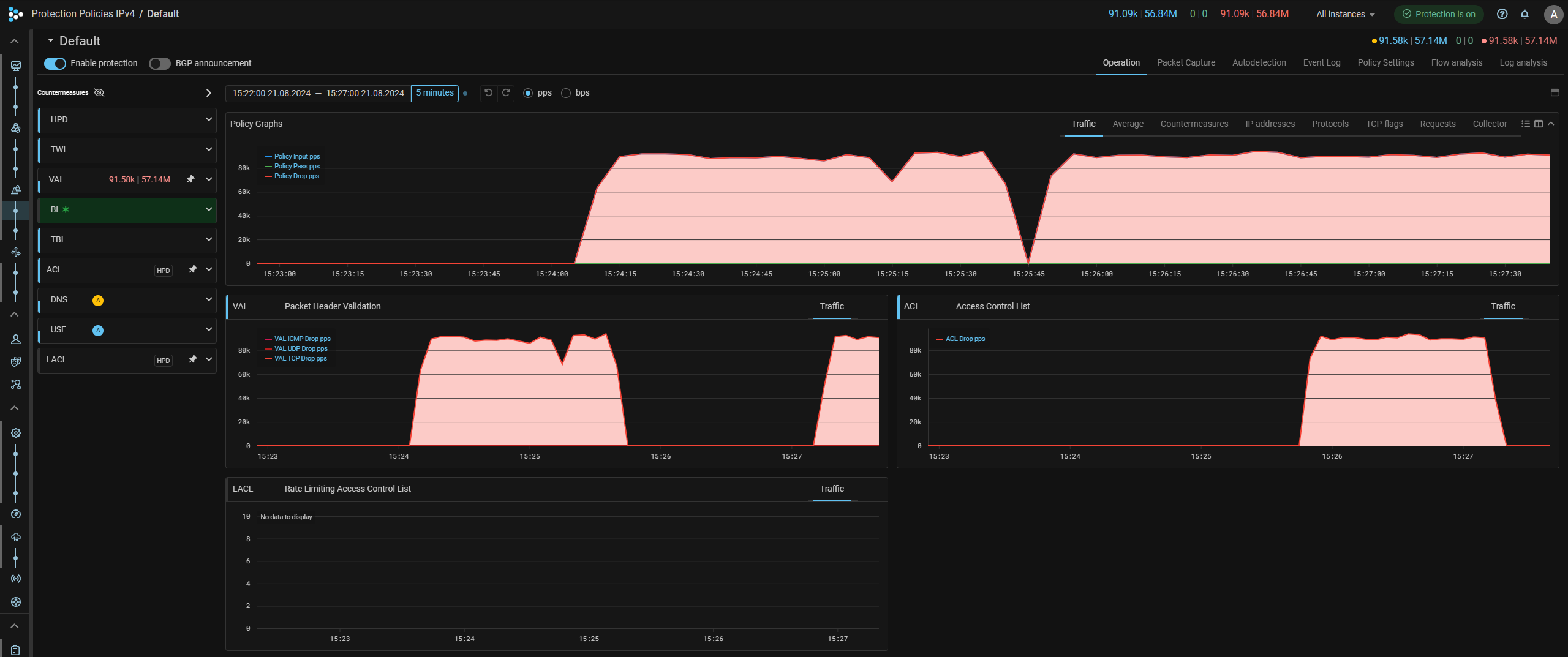The width and height of the screenshot is (1568, 657).
Task: Click the Protection is on button
Action: (1439, 14)
